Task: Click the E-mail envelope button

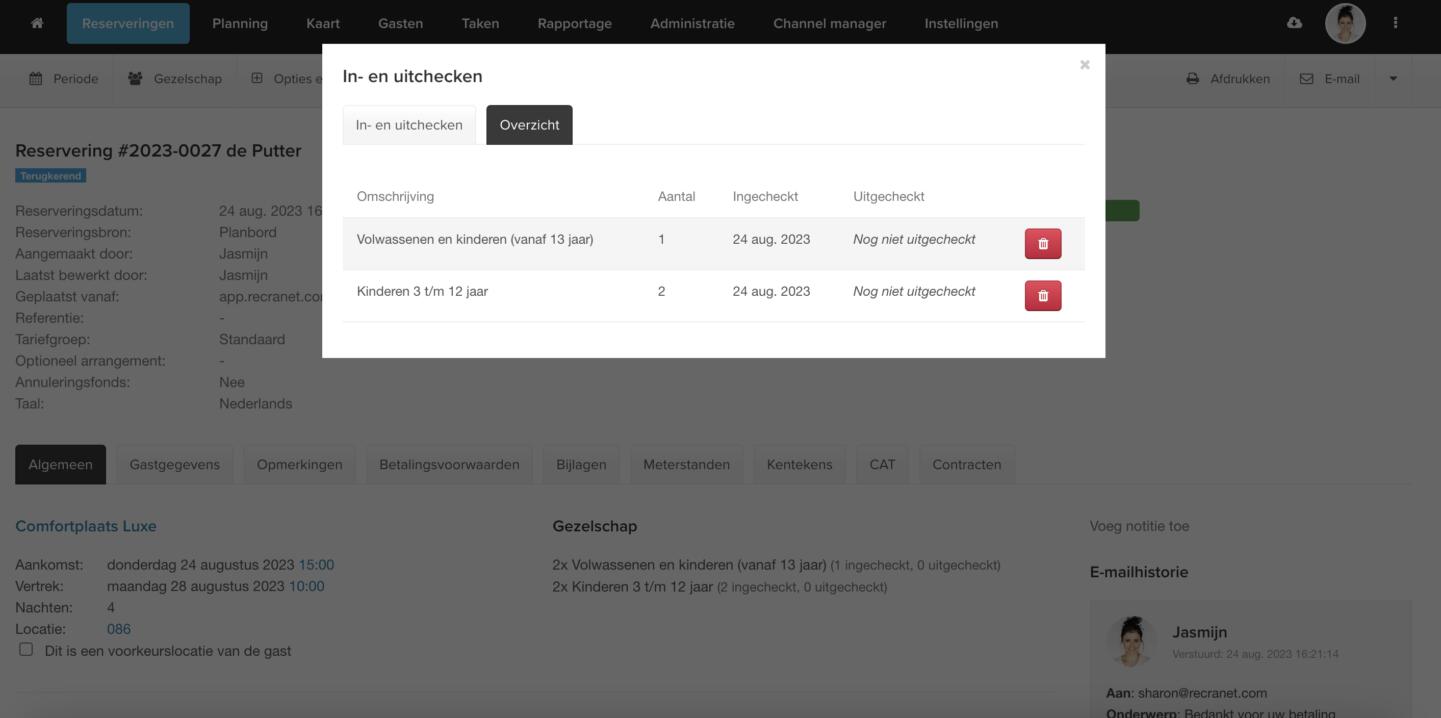Action: tap(1329, 79)
